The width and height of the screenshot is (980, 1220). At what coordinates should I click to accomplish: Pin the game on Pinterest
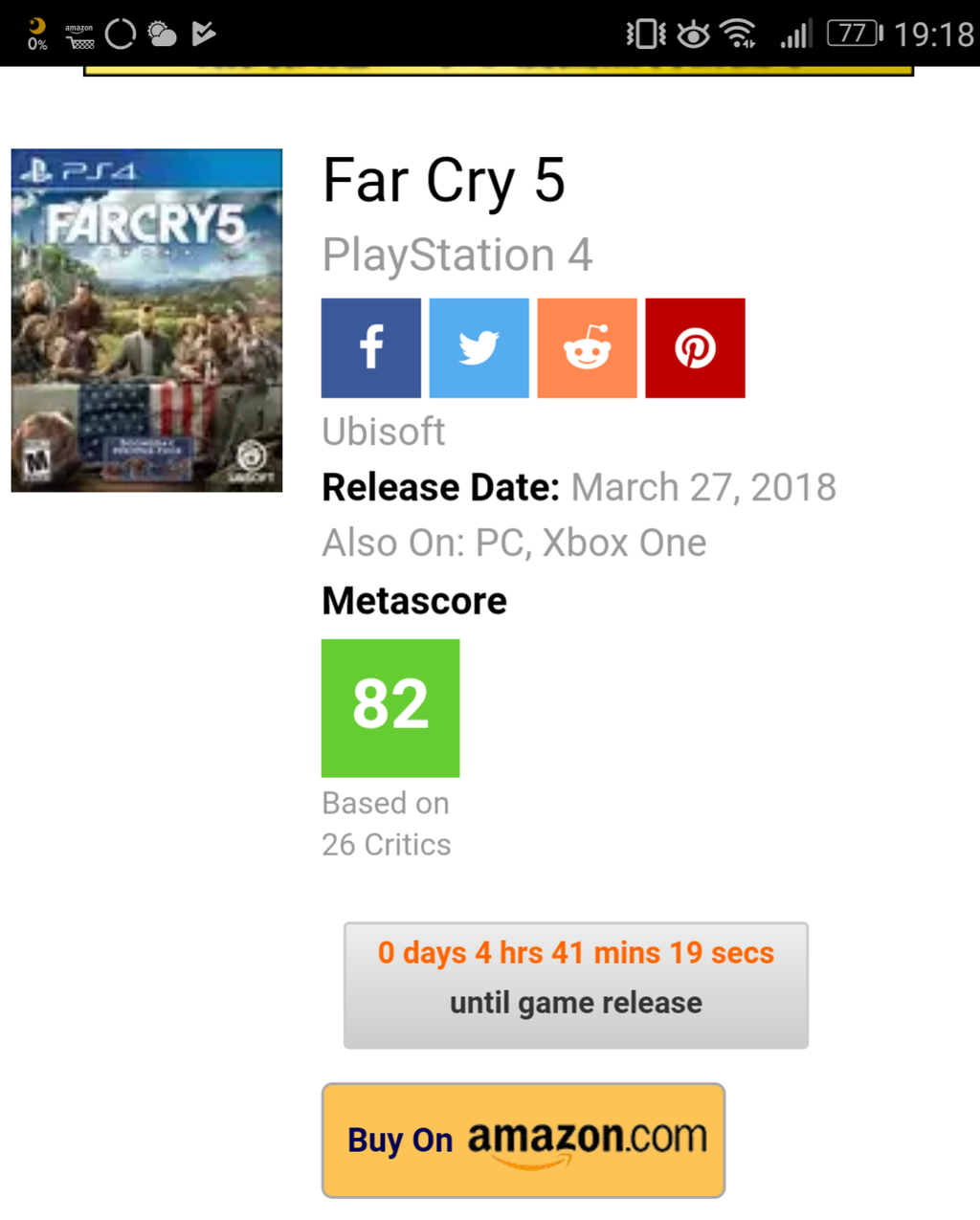pyautogui.click(x=695, y=348)
